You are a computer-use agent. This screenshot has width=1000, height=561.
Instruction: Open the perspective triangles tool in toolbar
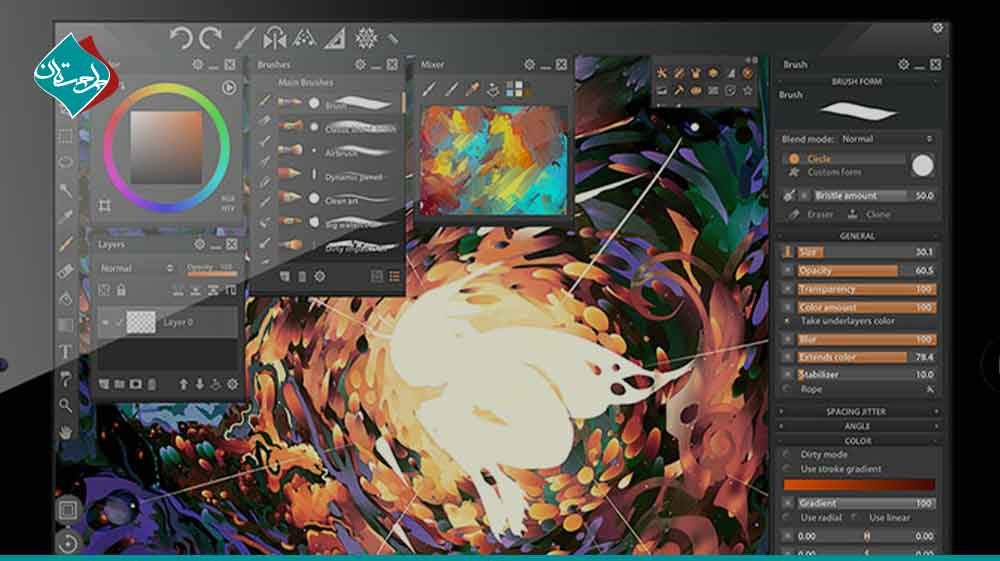click(305, 38)
